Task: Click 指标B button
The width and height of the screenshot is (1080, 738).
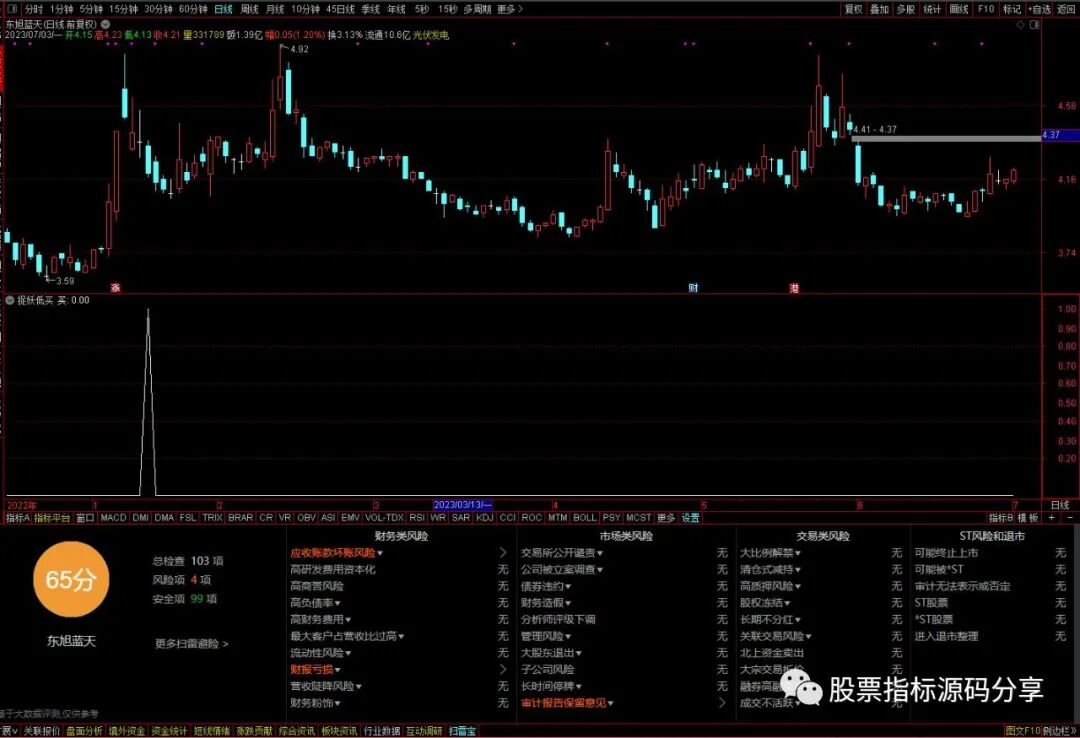Action: pyautogui.click(x=1001, y=517)
